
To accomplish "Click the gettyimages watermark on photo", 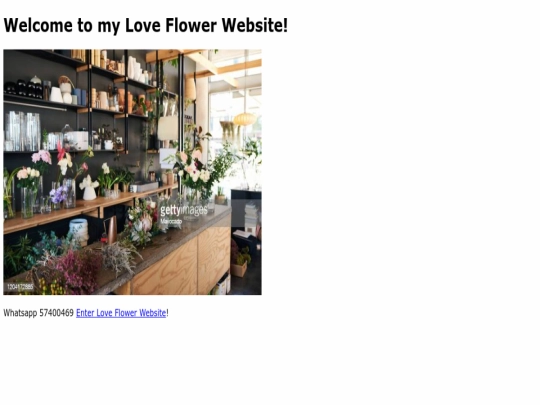I will point(184,210).
